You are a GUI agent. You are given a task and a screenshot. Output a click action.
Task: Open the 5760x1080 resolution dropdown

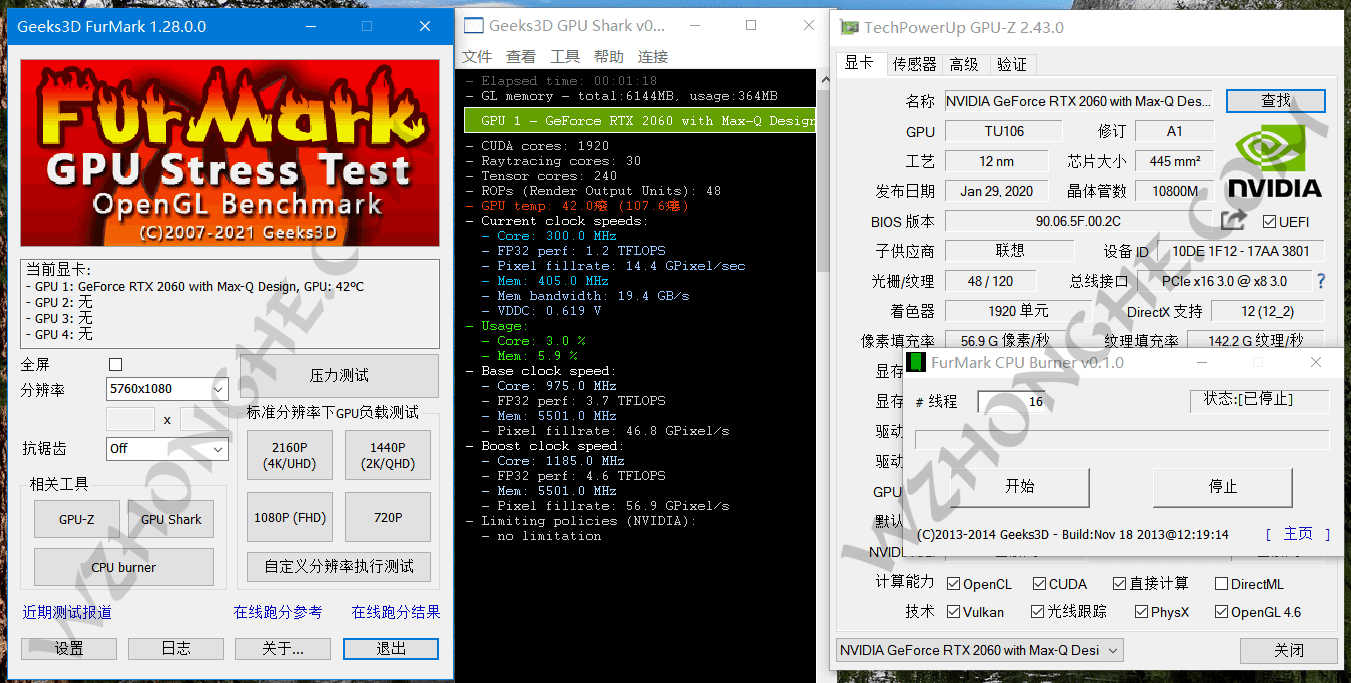click(167, 389)
